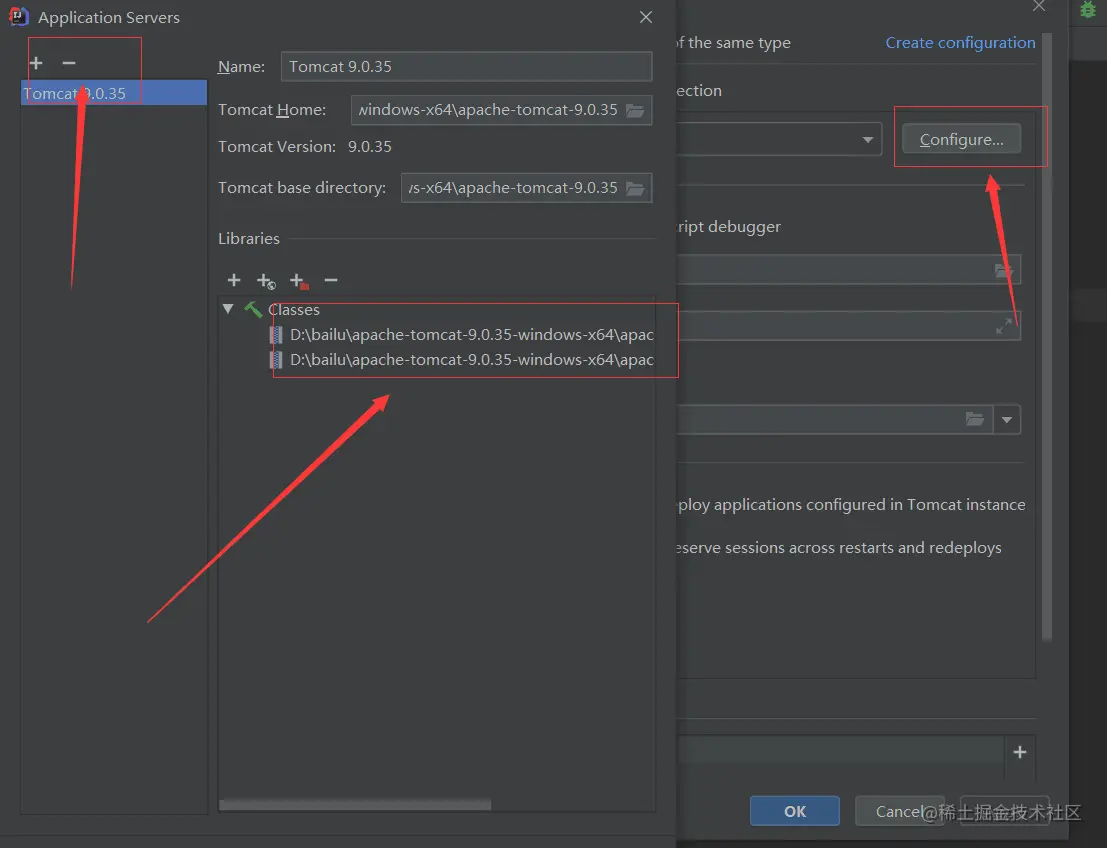Browse folder in the script debugger field
This screenshot has width=1107, height=848.
pyautogui.click(x=1004, y=270)
